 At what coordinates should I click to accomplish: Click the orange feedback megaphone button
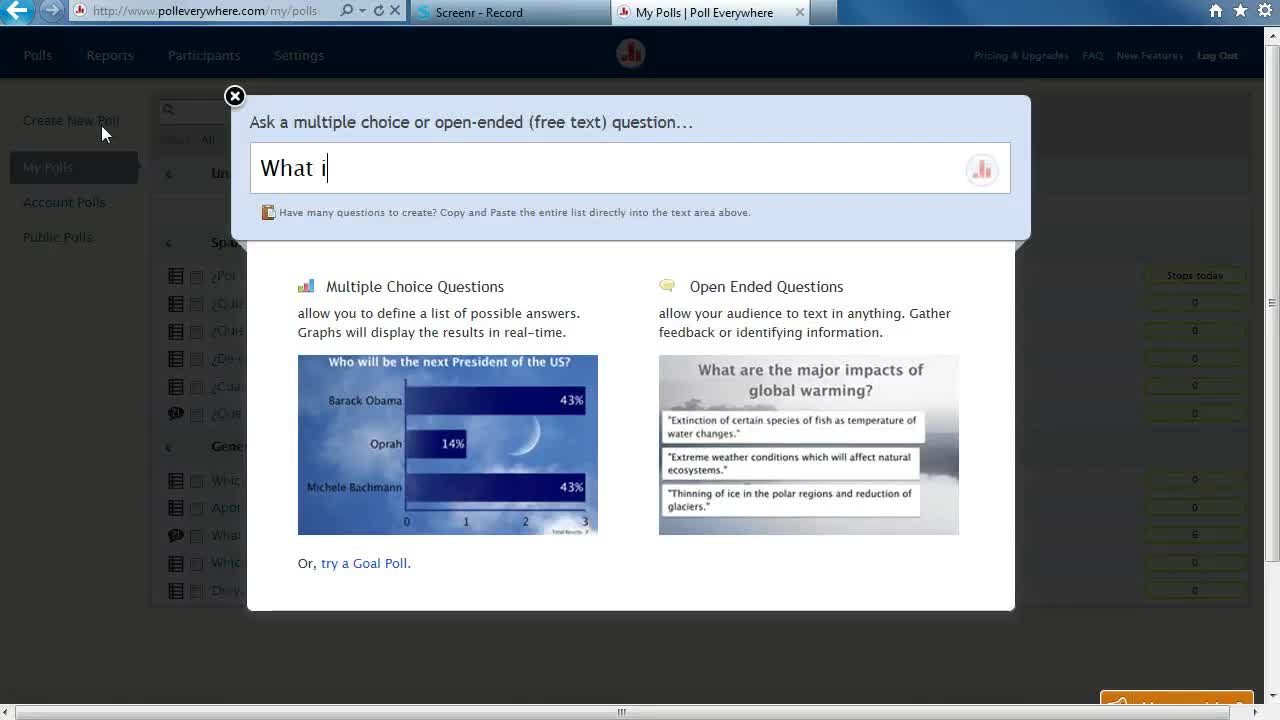[x=1176, y=699]
